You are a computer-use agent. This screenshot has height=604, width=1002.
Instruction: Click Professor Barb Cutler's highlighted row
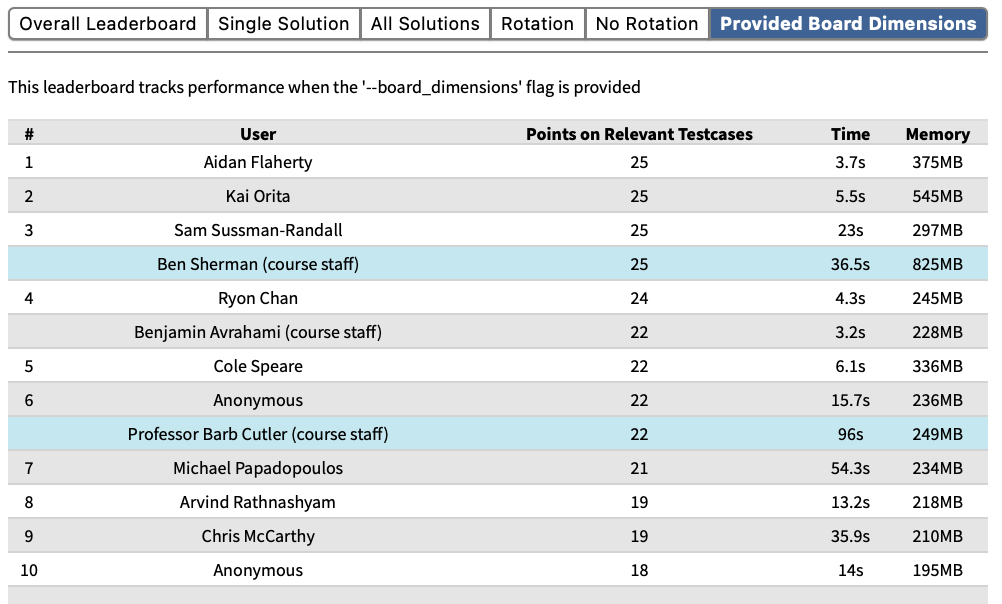[x=258, y=434]
